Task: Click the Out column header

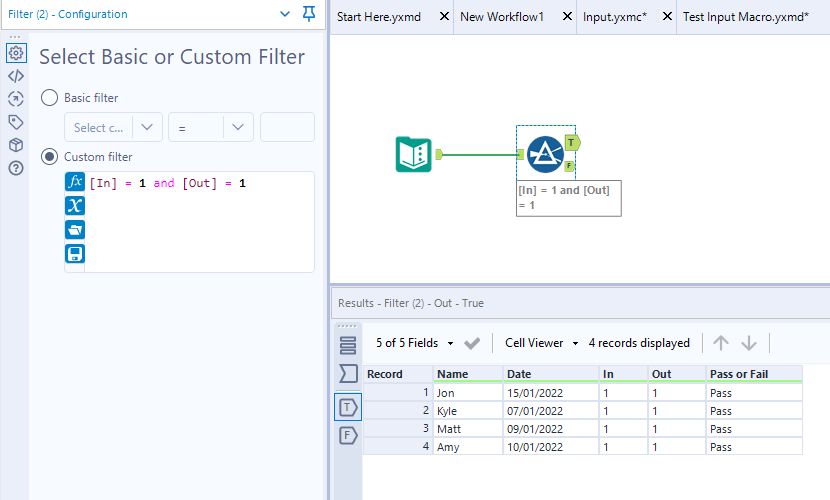Action: coord(677,374)
